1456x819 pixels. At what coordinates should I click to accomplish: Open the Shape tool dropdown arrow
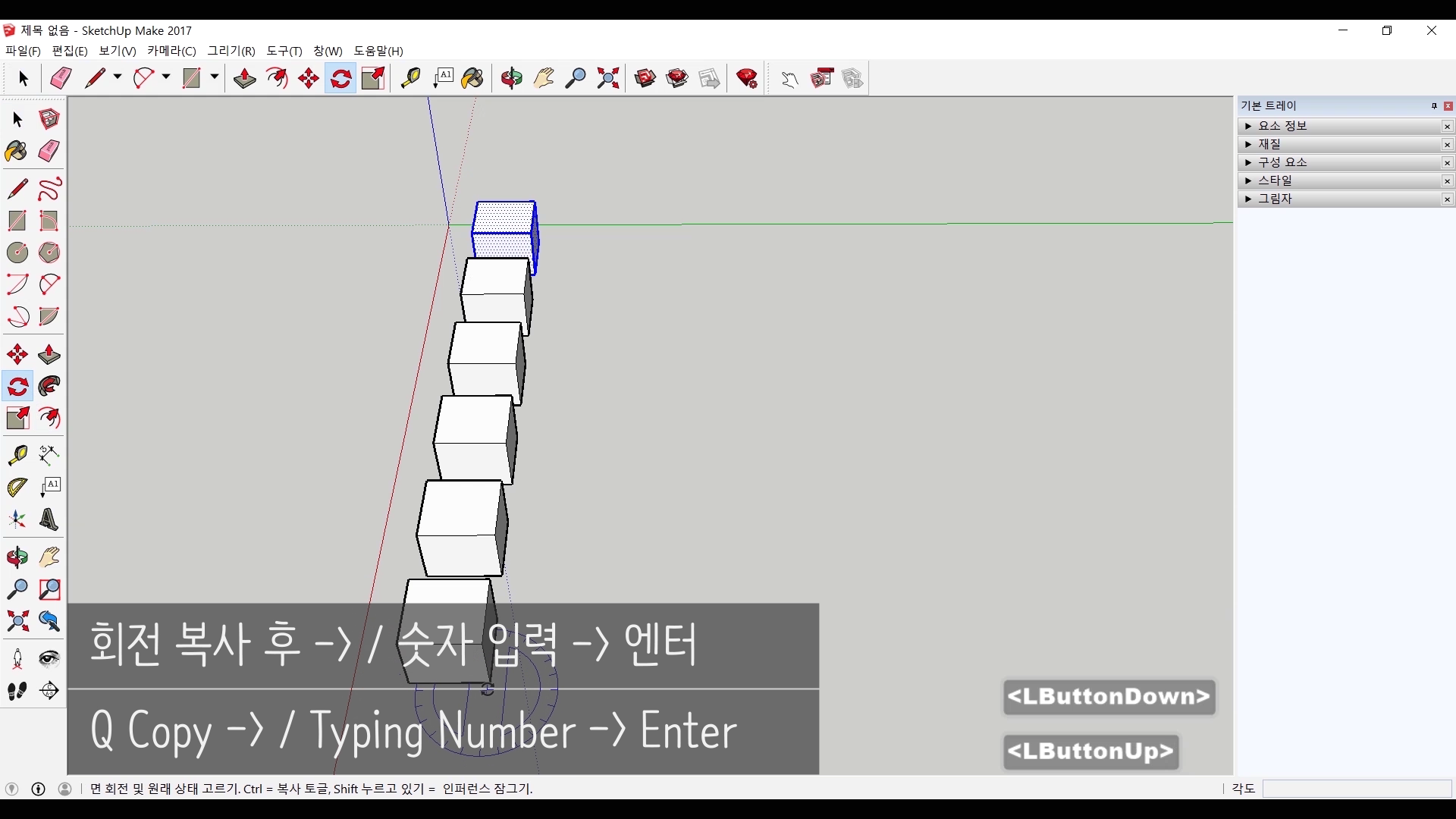[215, 77]
